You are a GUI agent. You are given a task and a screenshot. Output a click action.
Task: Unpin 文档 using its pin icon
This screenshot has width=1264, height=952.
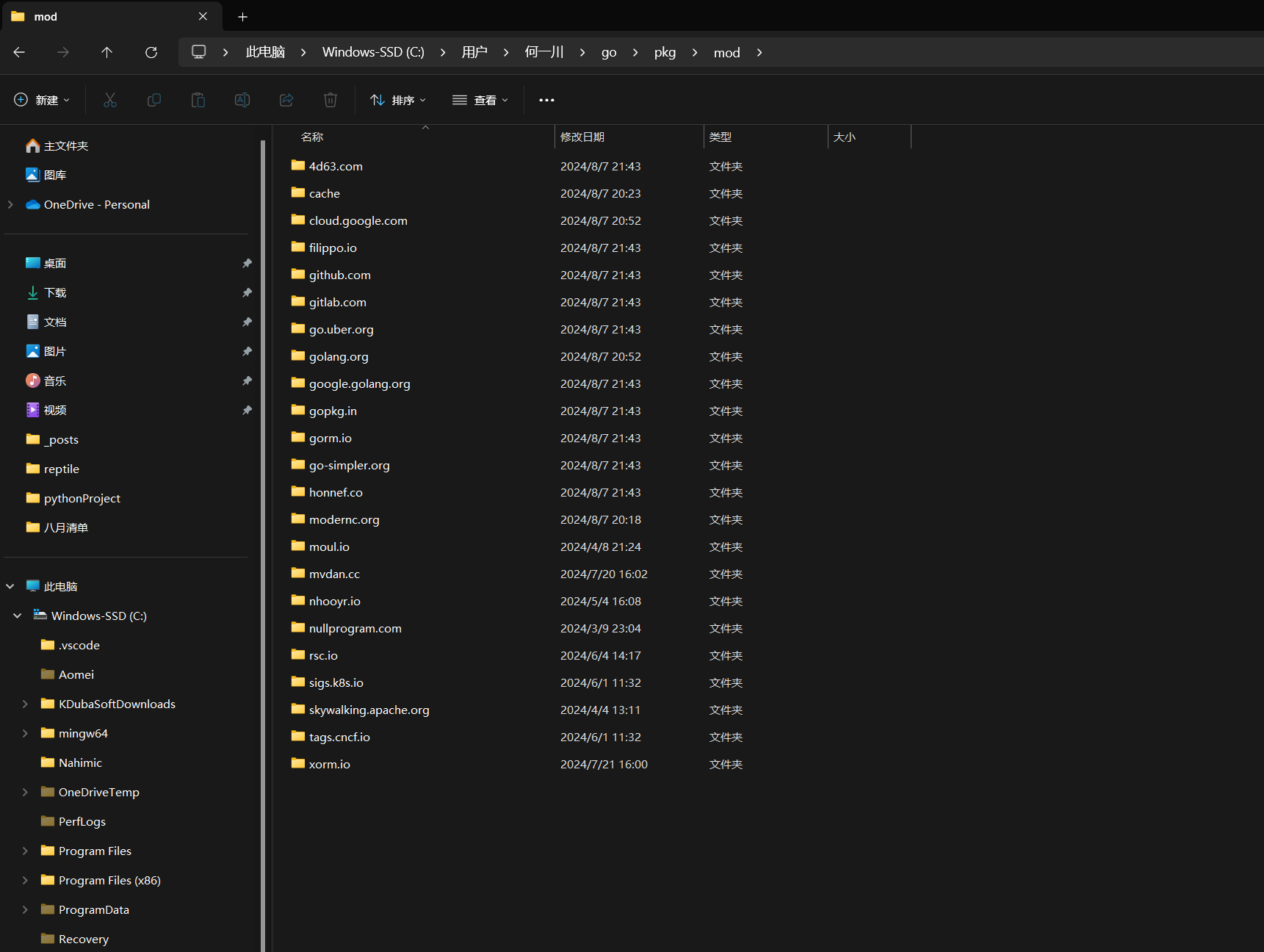[x=247, y=322]
